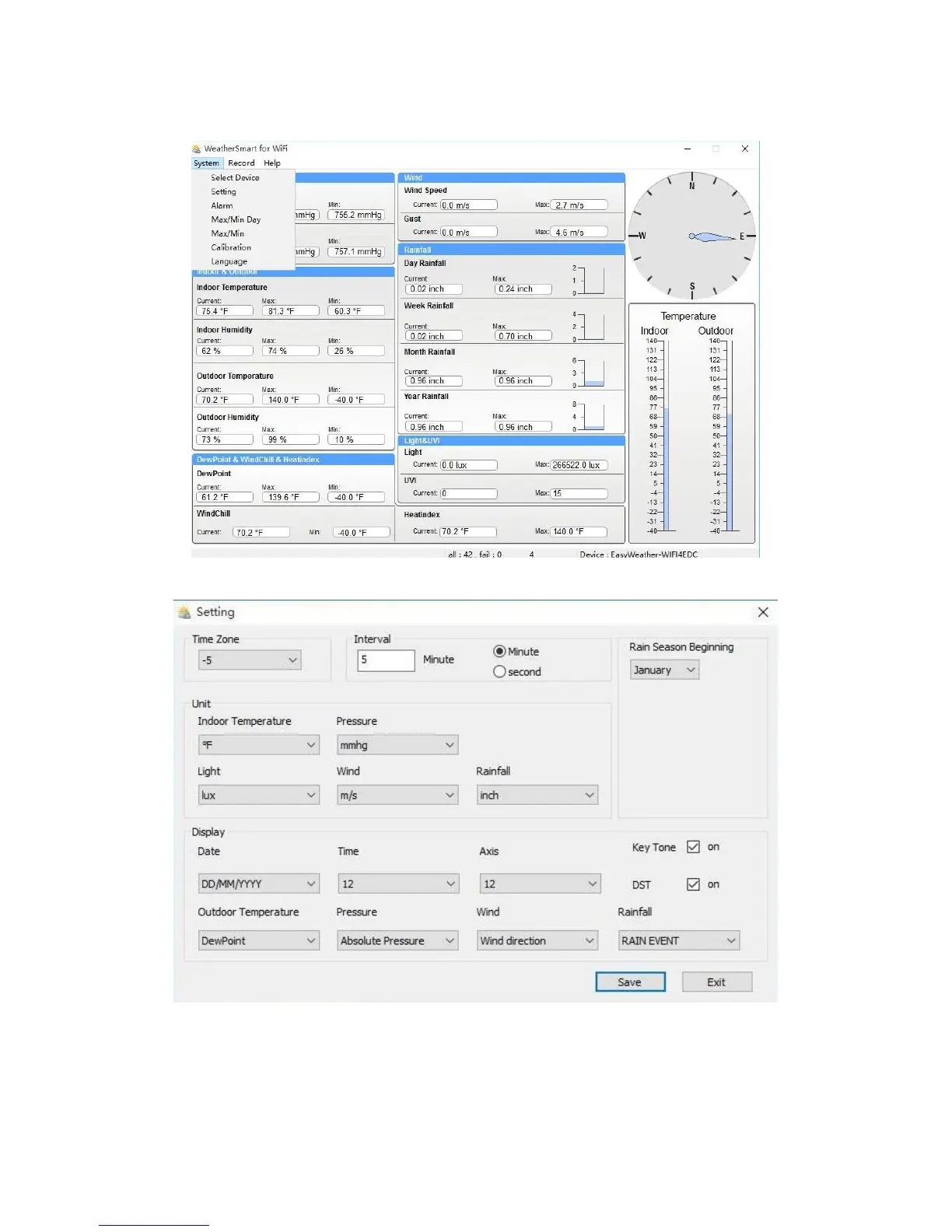This screenshot has height=1232, width=952.
Task: Click the Setting dialog weather icon
Action: point(184,612)
